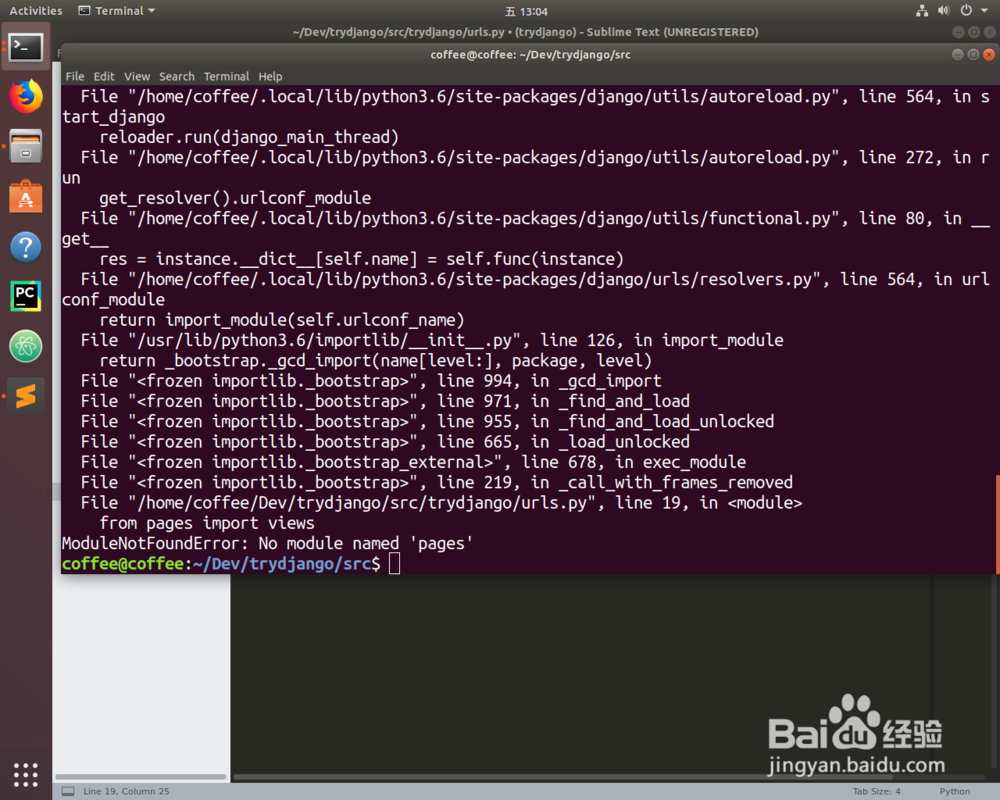Click the Sublime Text window title bar
Screen dimensions: 1000x800
[x=526, y=32]
